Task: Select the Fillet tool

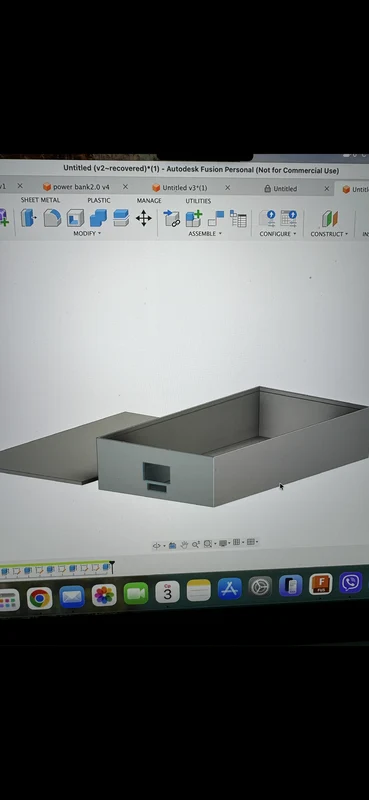Action: point(52,218)
